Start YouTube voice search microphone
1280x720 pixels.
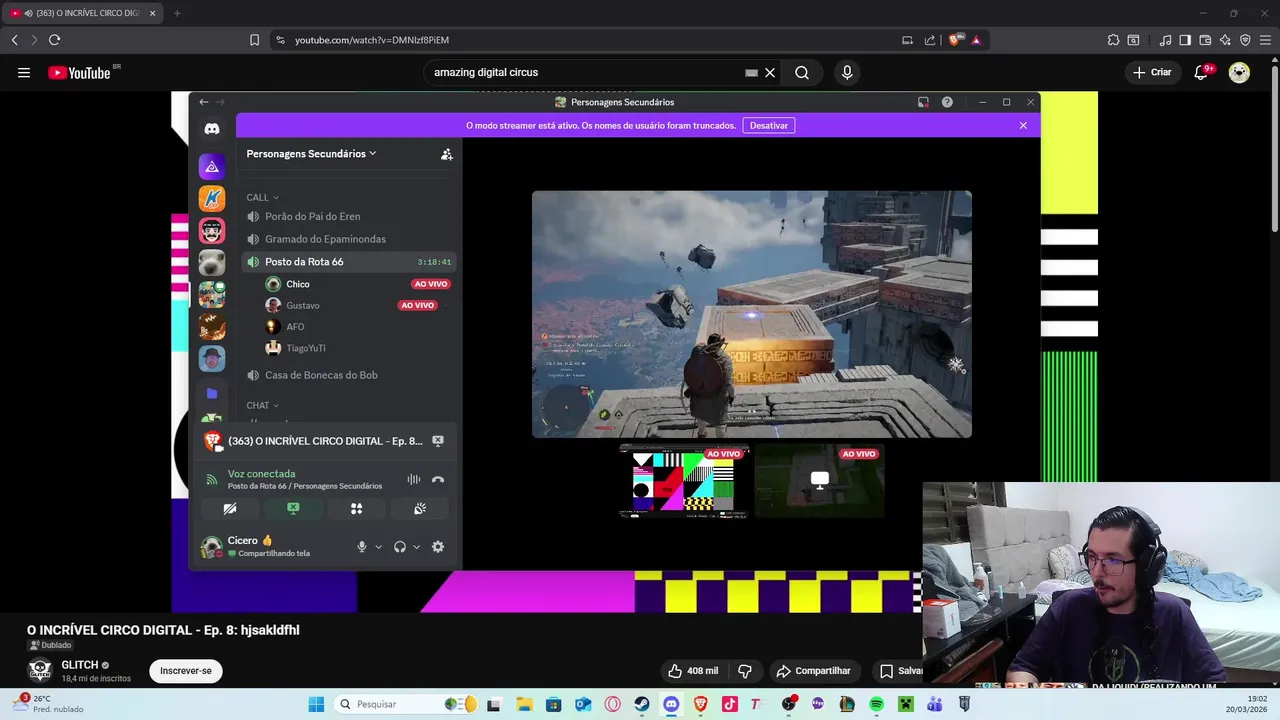point(847,73)
